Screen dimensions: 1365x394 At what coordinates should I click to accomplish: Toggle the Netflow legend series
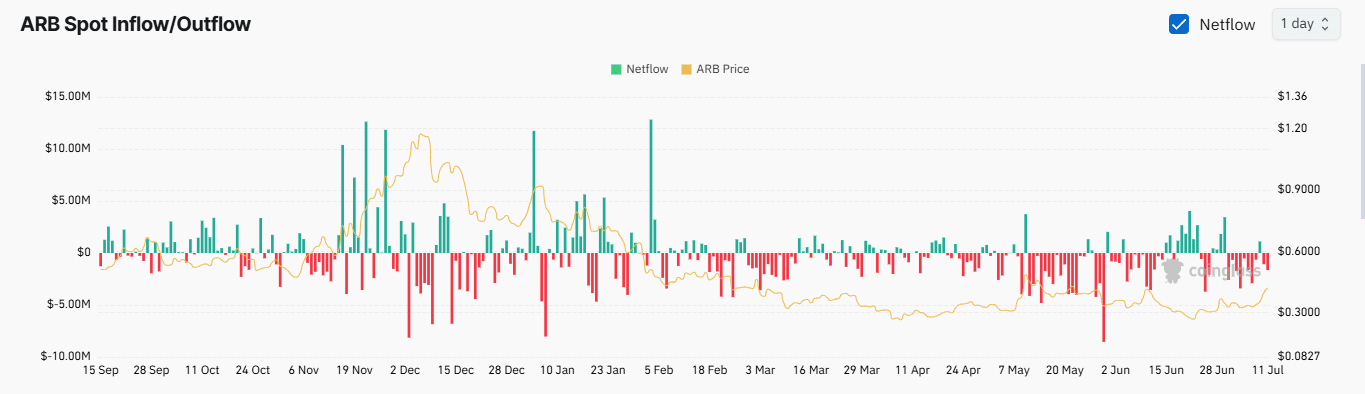(x=639, y=69)
